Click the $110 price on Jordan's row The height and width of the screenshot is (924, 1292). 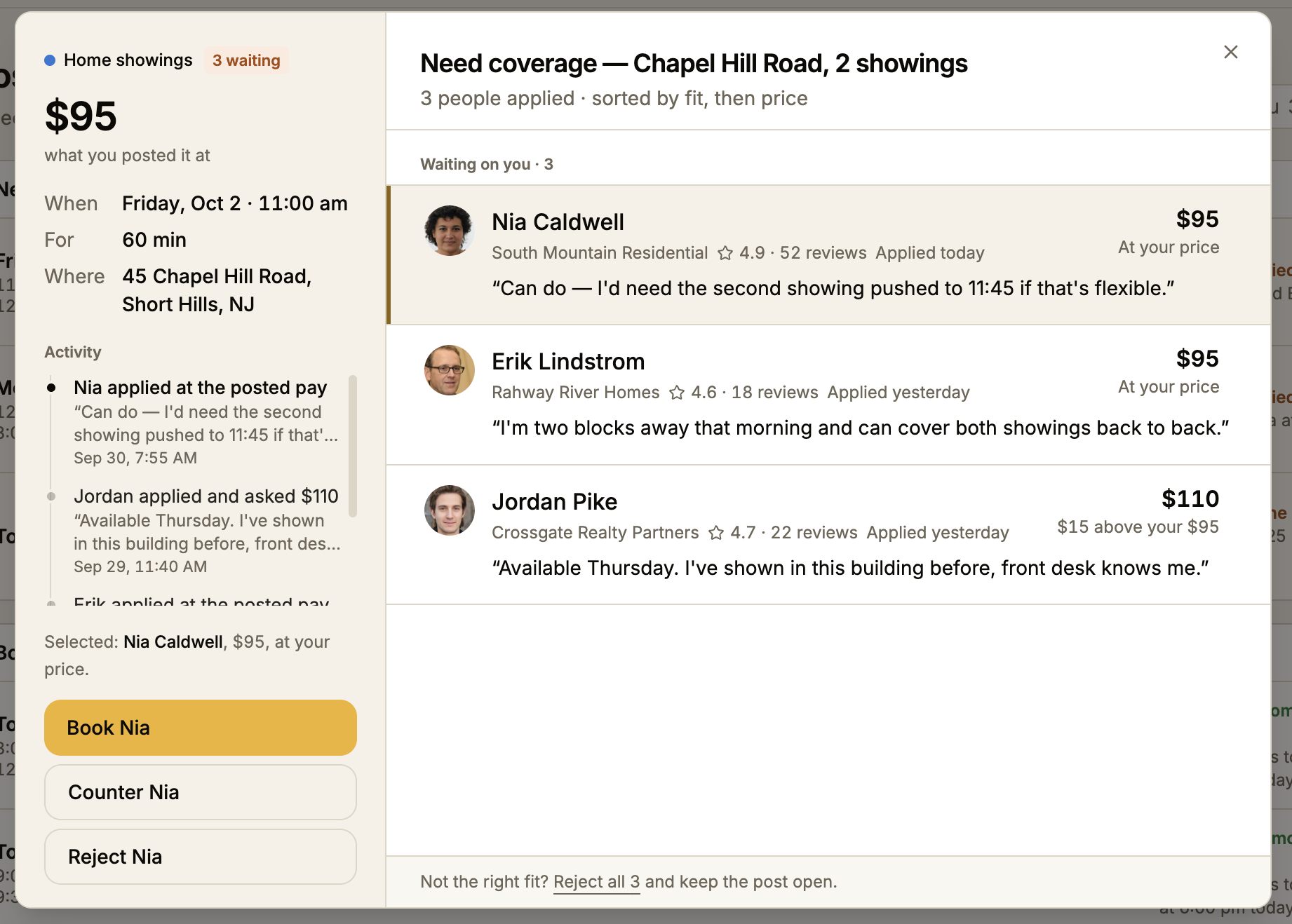[x=1190, y=499]
